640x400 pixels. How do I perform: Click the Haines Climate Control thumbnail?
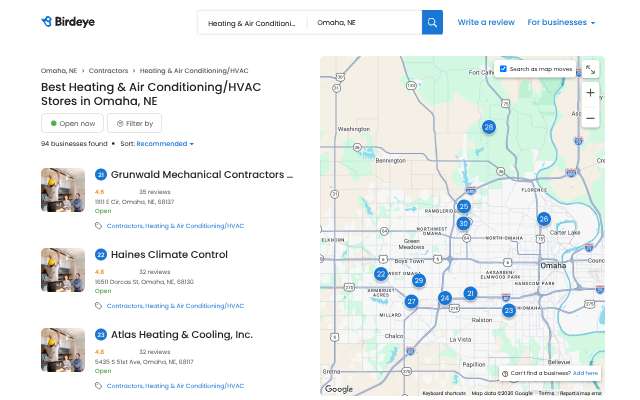coord(63,270)
